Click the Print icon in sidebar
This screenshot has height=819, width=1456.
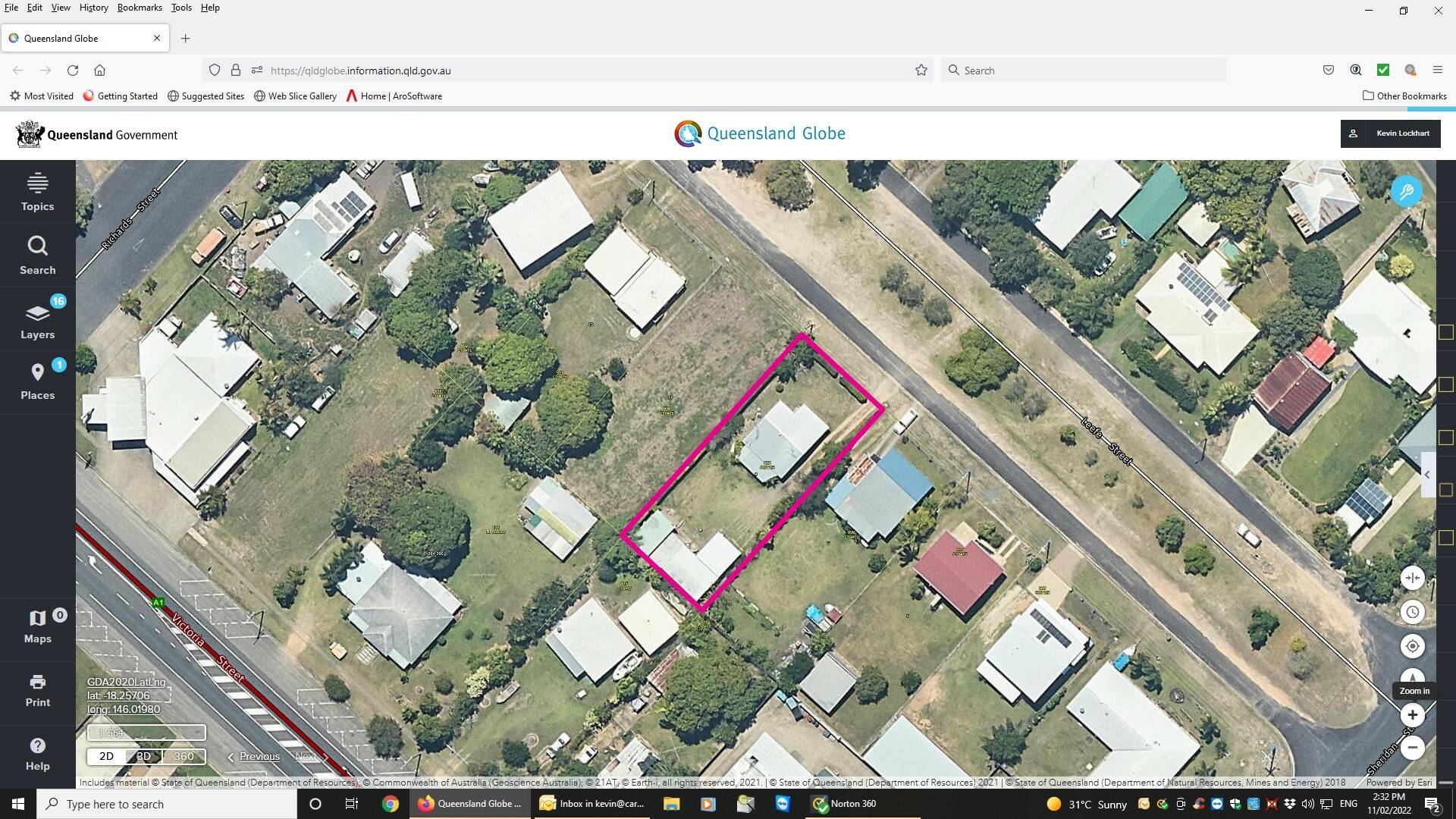pos(37,689)
